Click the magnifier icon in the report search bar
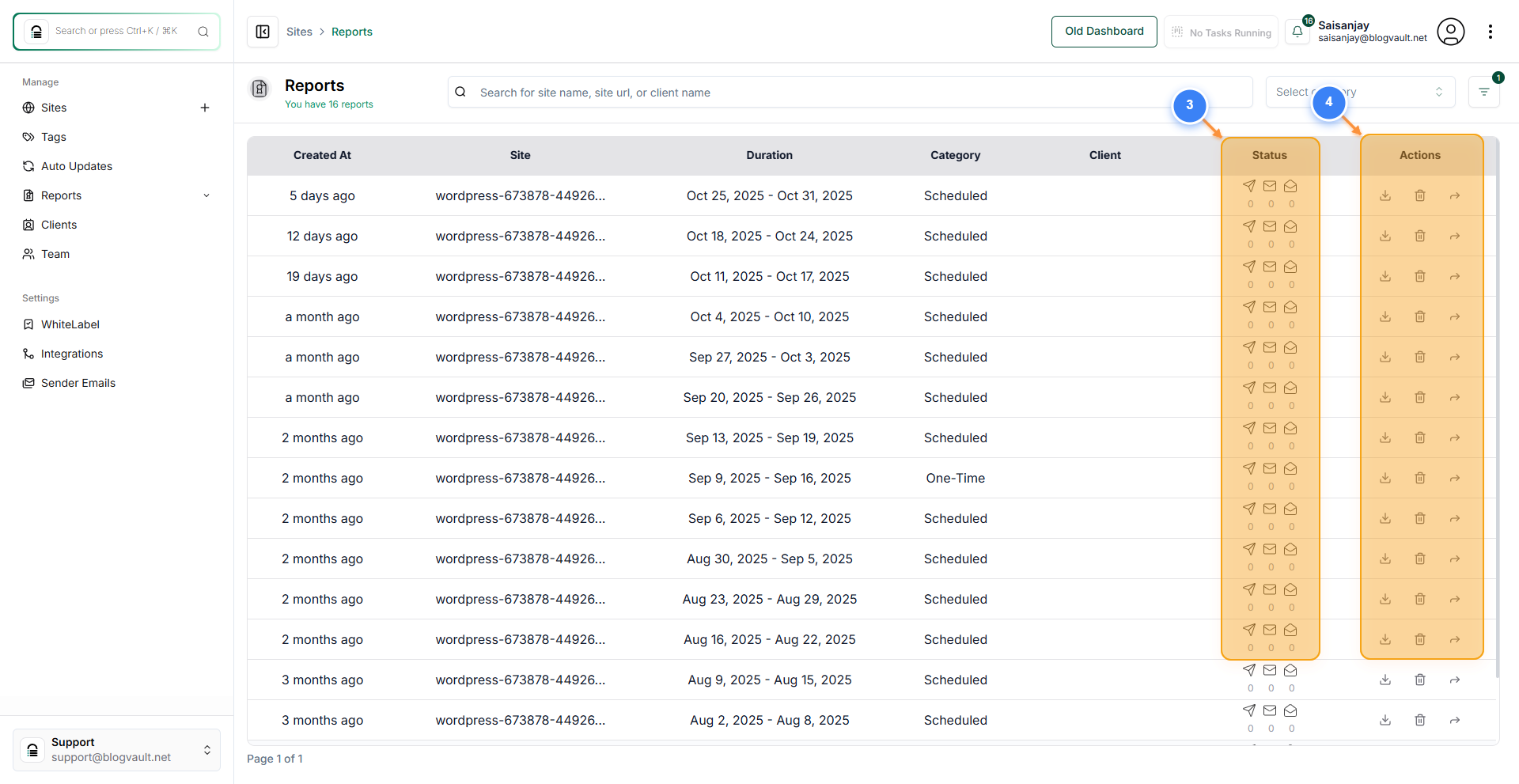 coord(460,92)
